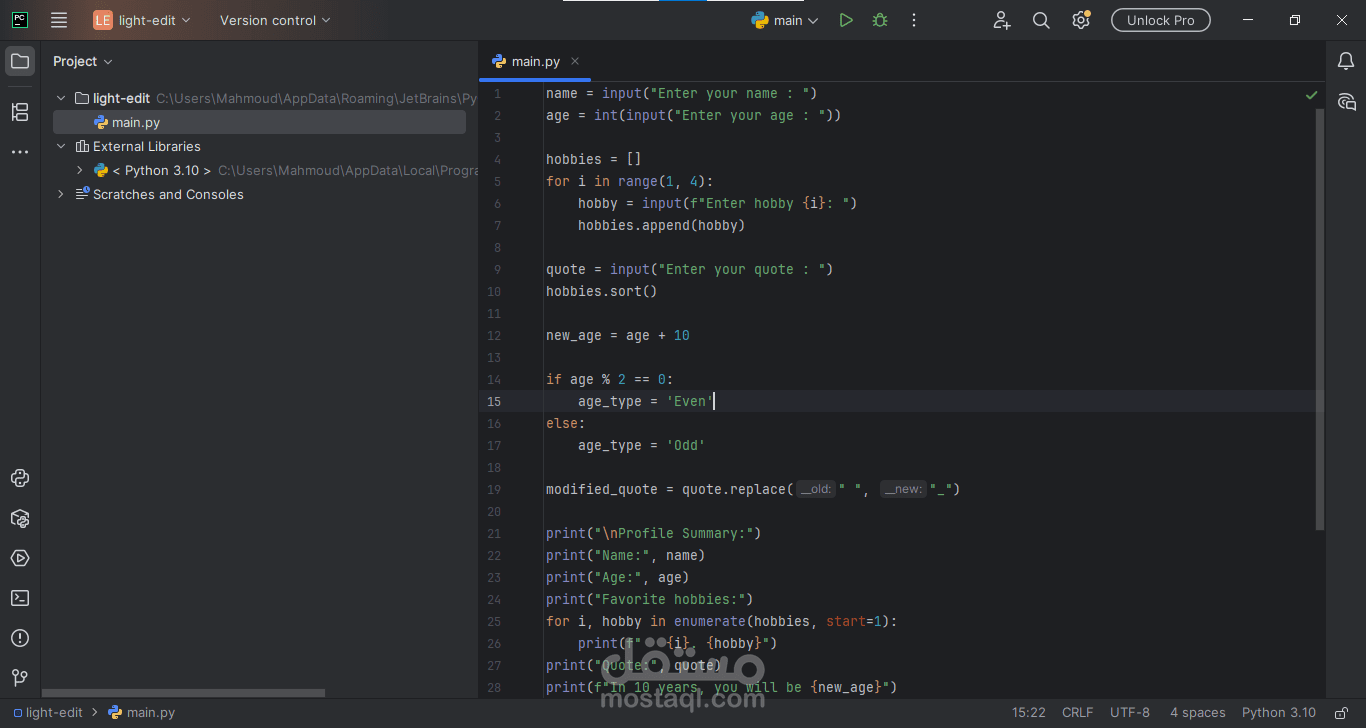Change the UTF-8 file encoding
The image size is (1366, 728).
(x=1130, y=713)
